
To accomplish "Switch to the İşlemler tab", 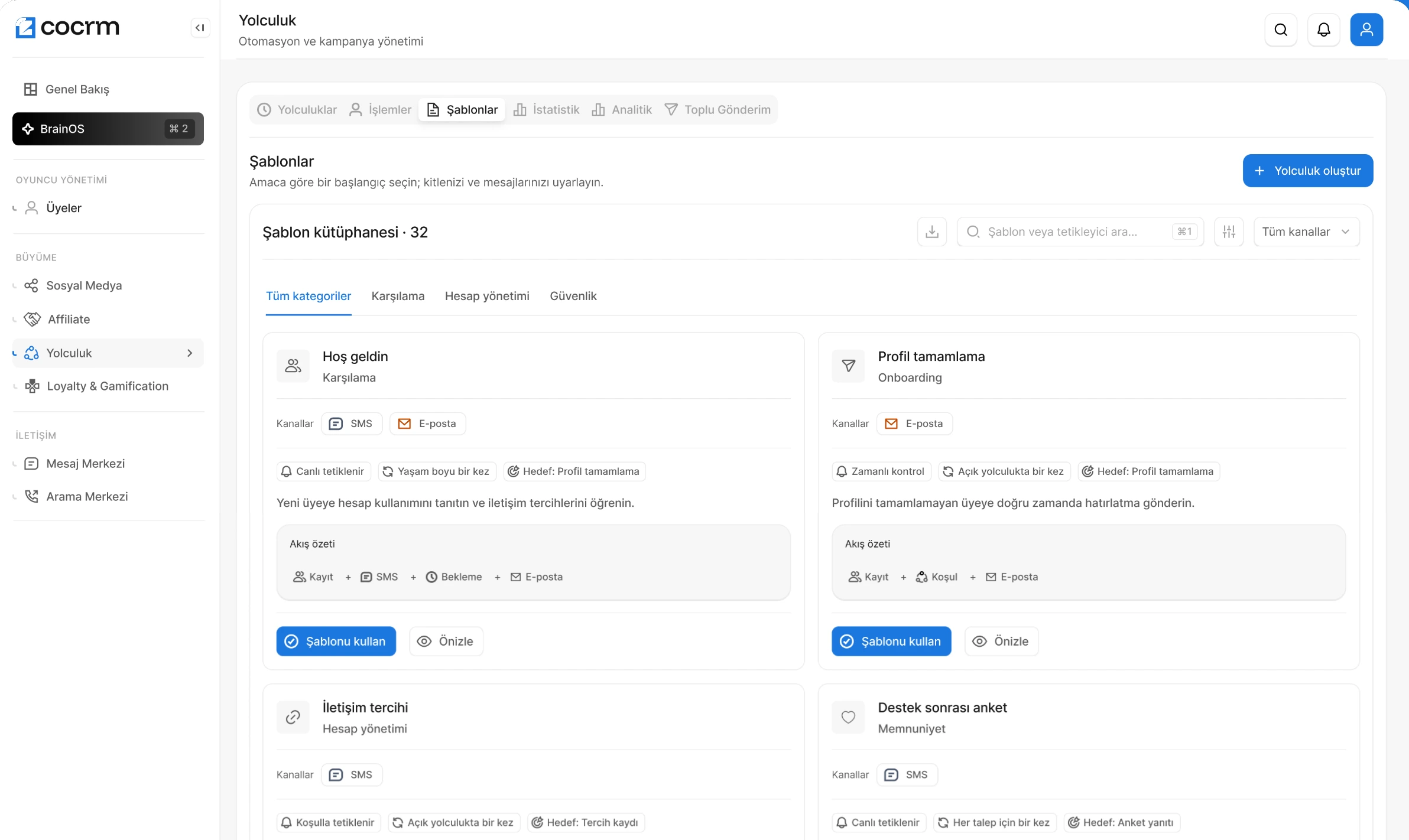I will (380, 110).
